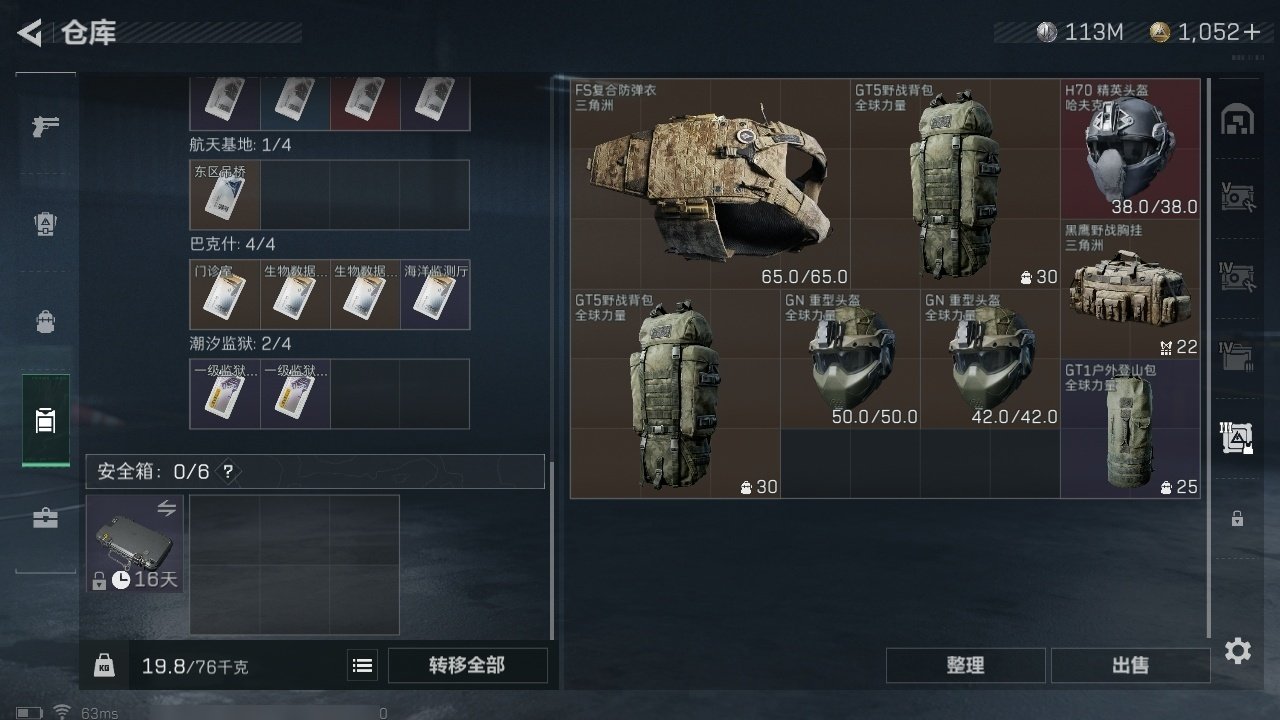
Task: Click the locked storage slot icon
Action: (1237, 518)
